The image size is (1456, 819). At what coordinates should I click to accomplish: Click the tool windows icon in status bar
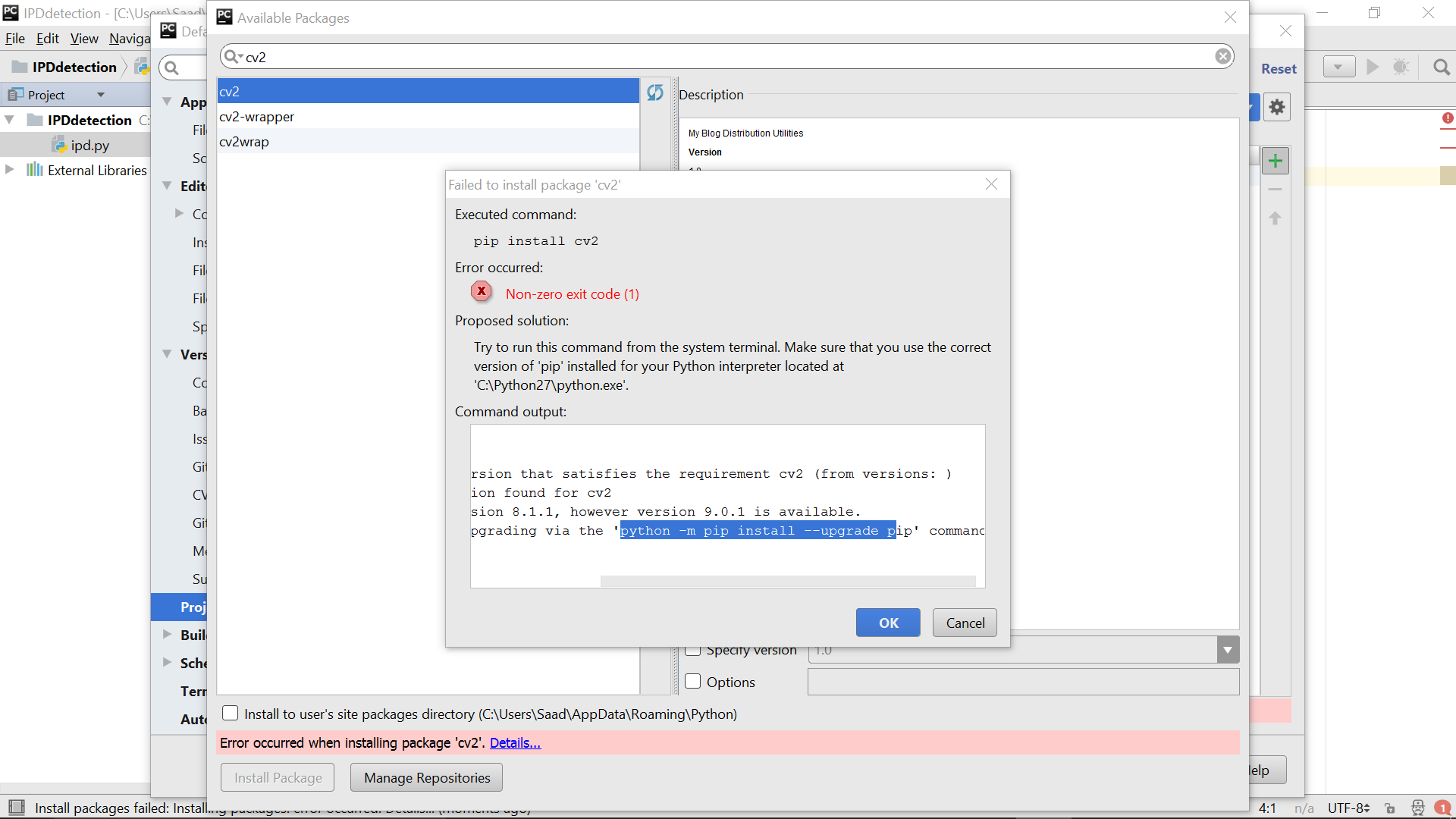17,807
